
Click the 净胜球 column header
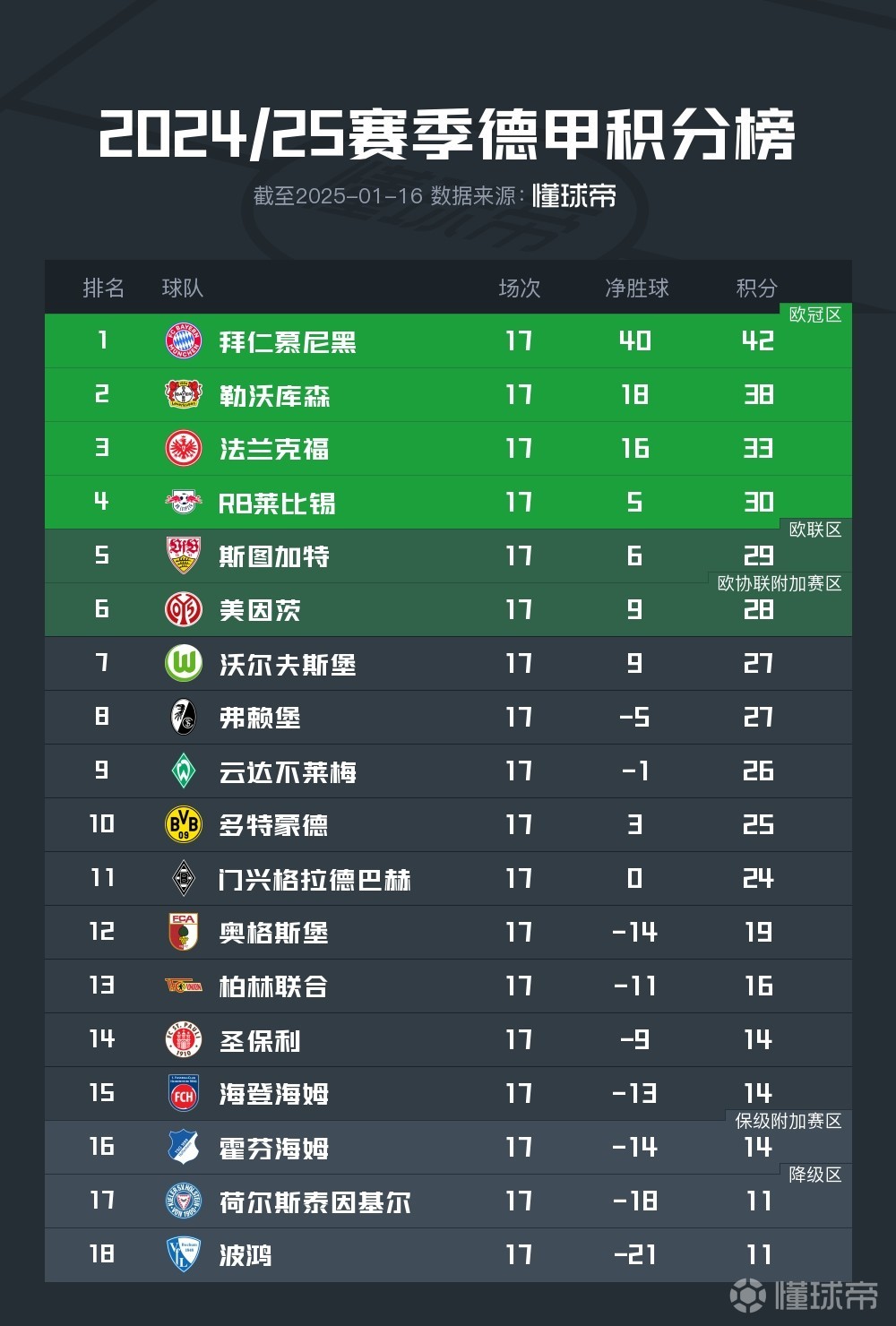coord(637,288)
